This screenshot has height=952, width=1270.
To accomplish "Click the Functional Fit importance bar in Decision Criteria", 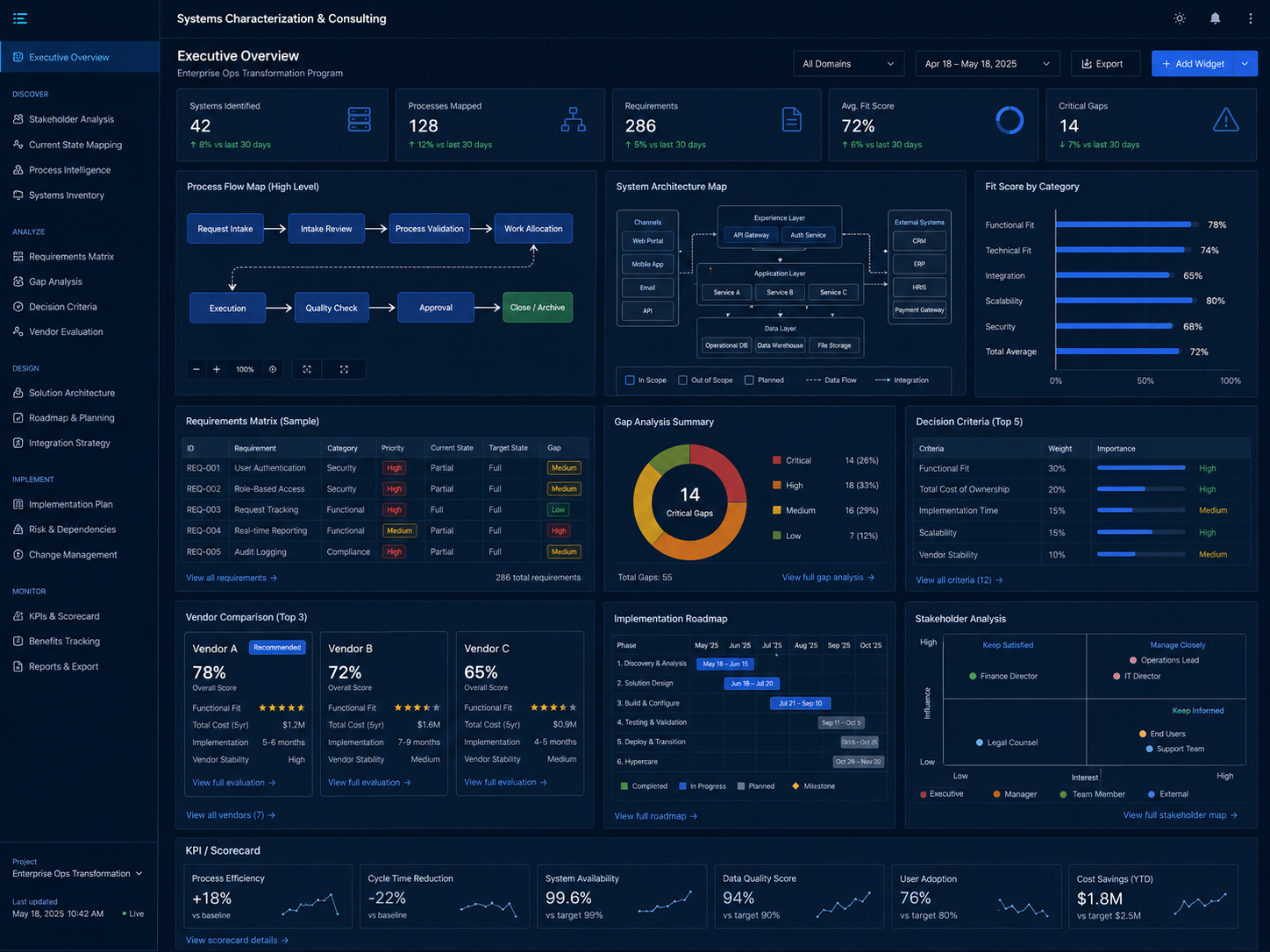I will [x=1141, y=468].
